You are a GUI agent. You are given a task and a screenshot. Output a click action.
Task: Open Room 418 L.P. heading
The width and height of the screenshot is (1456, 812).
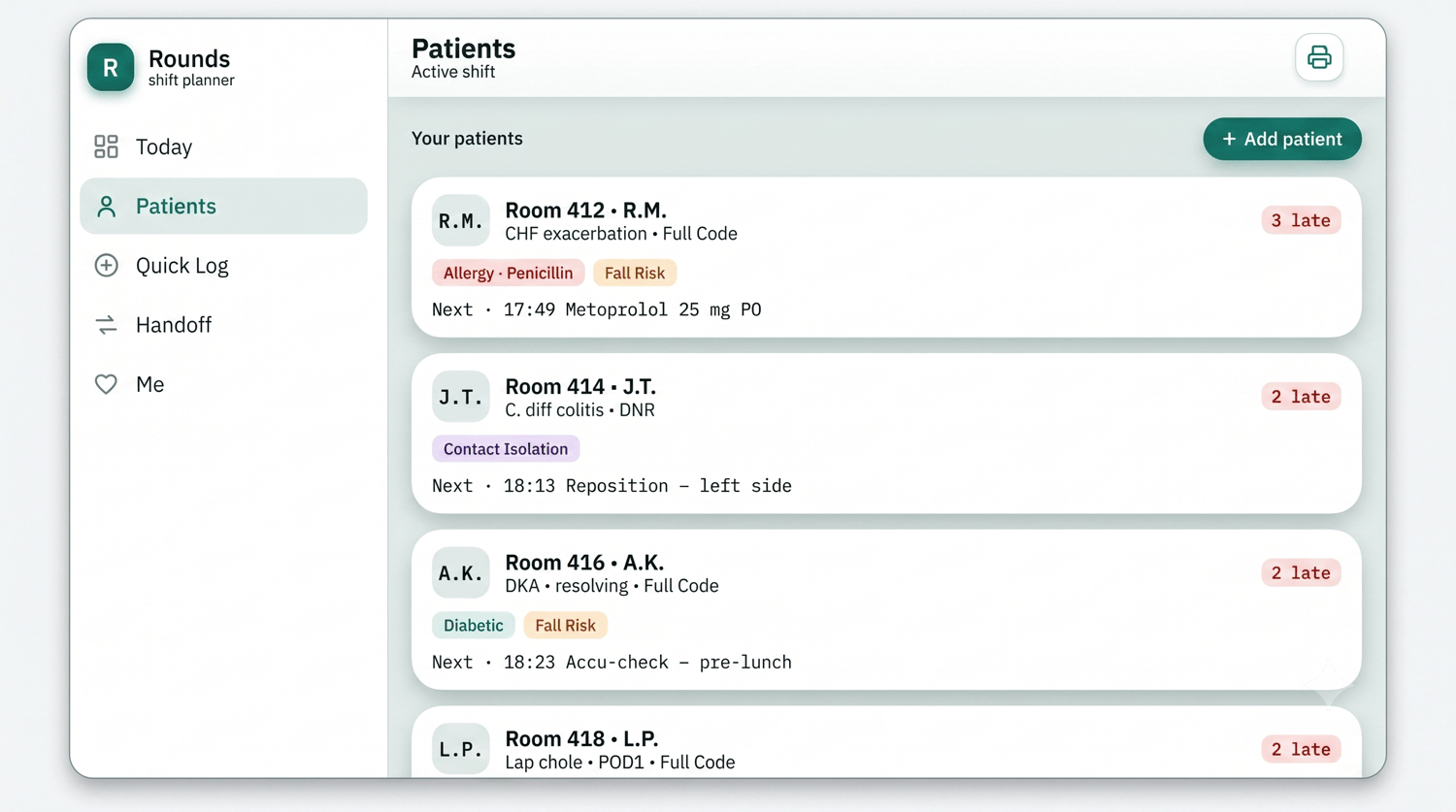click(x=581, y=738)
